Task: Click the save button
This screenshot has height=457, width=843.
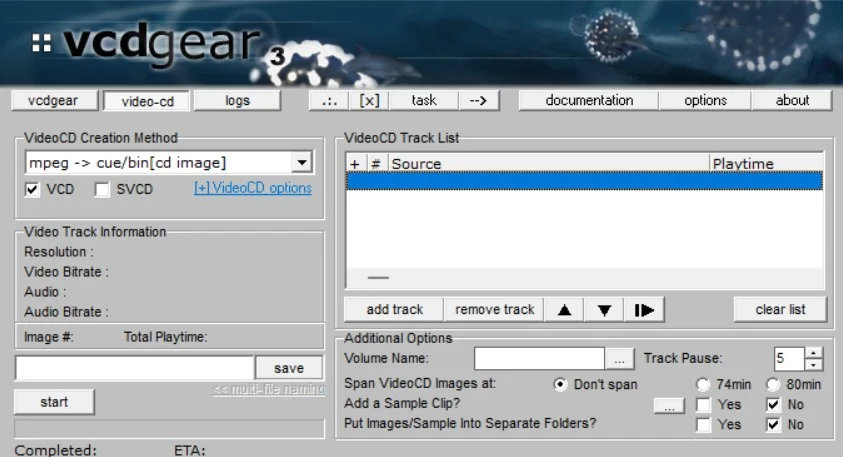Action: tap(289, 368)
